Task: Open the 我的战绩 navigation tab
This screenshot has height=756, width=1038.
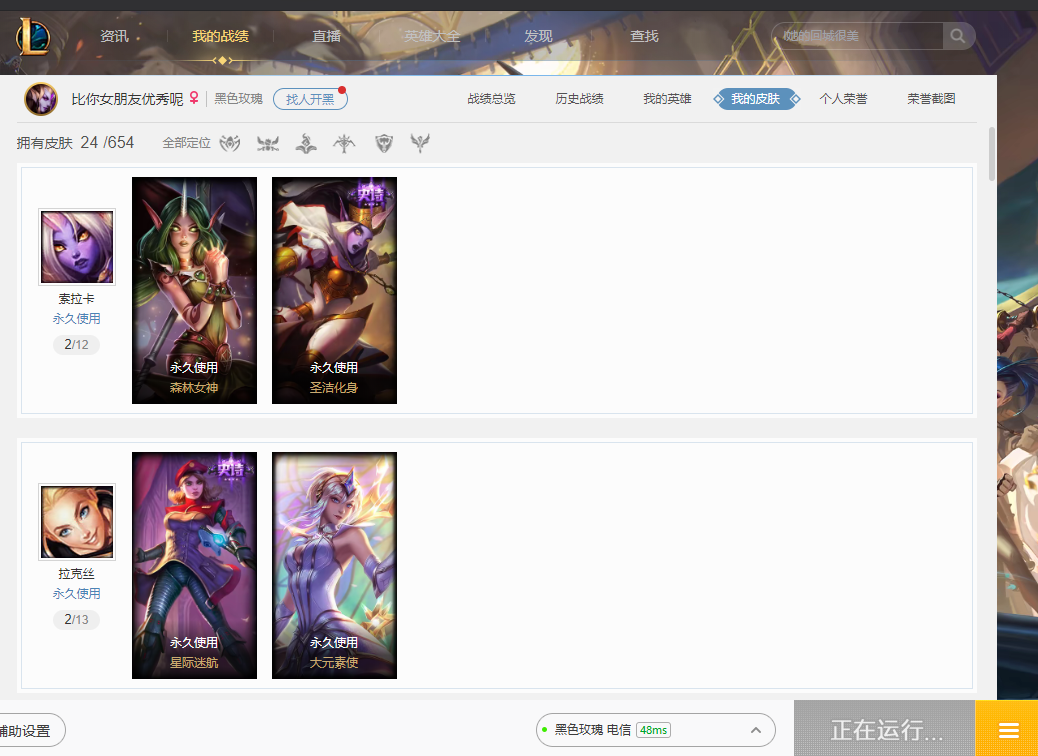Action: click(x=220, y=36)
